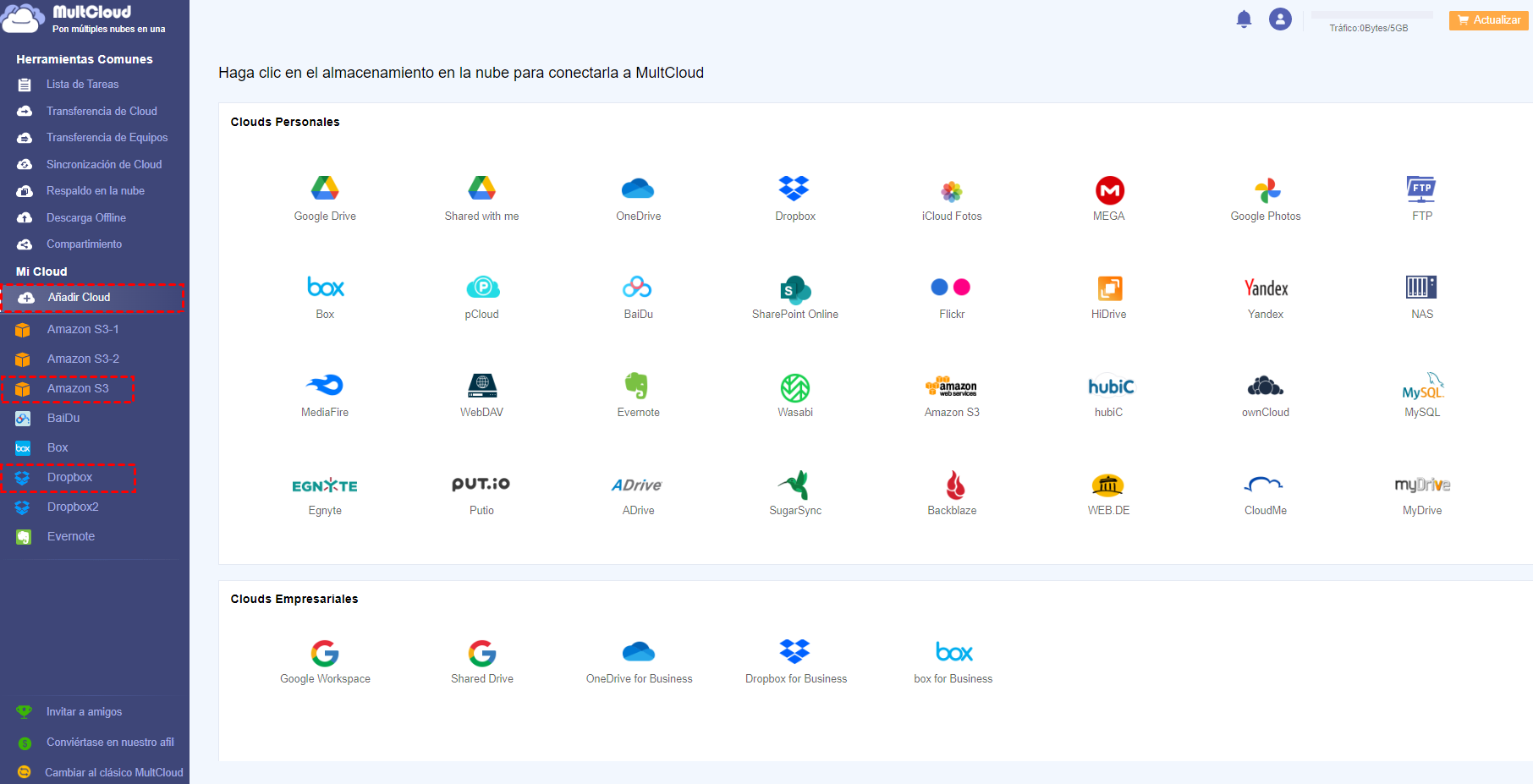
Task: Connect Google Workspace business cloud
Action: tap(325, 662)
